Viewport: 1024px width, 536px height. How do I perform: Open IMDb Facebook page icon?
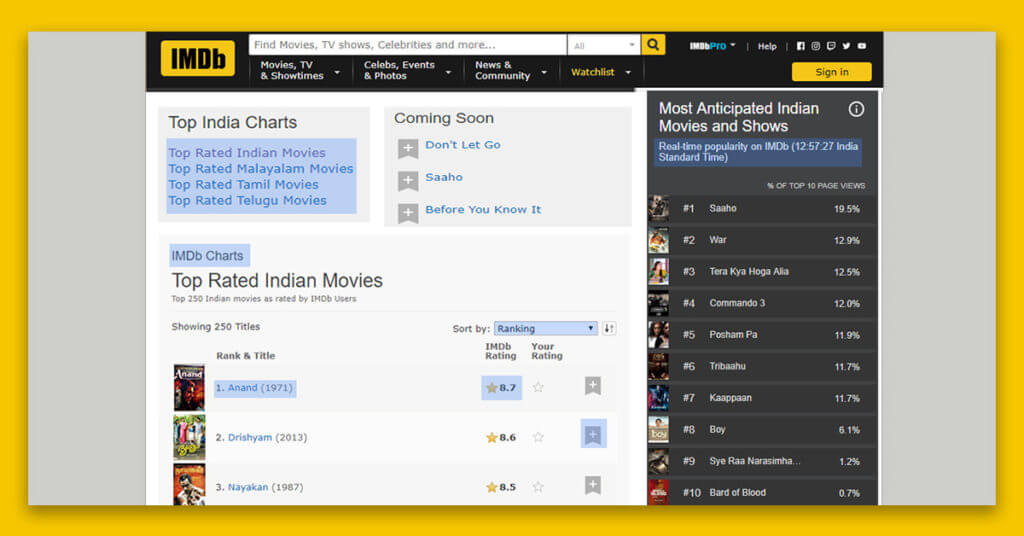801,46
